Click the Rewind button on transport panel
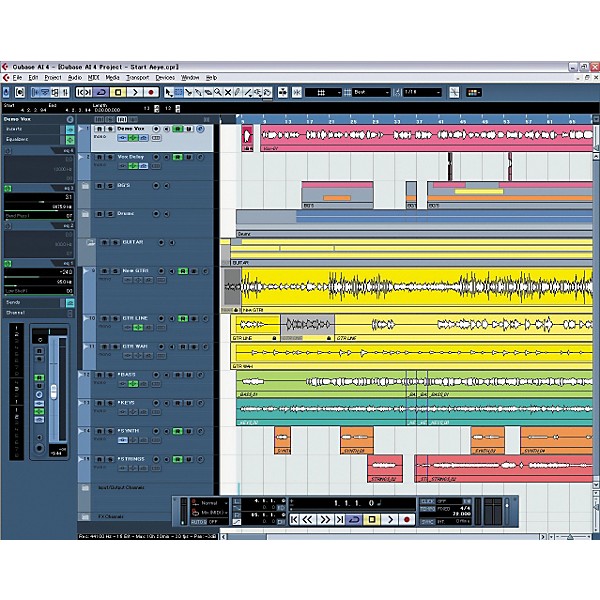This screenshot has width=600, height=600. tap(307, 519)
